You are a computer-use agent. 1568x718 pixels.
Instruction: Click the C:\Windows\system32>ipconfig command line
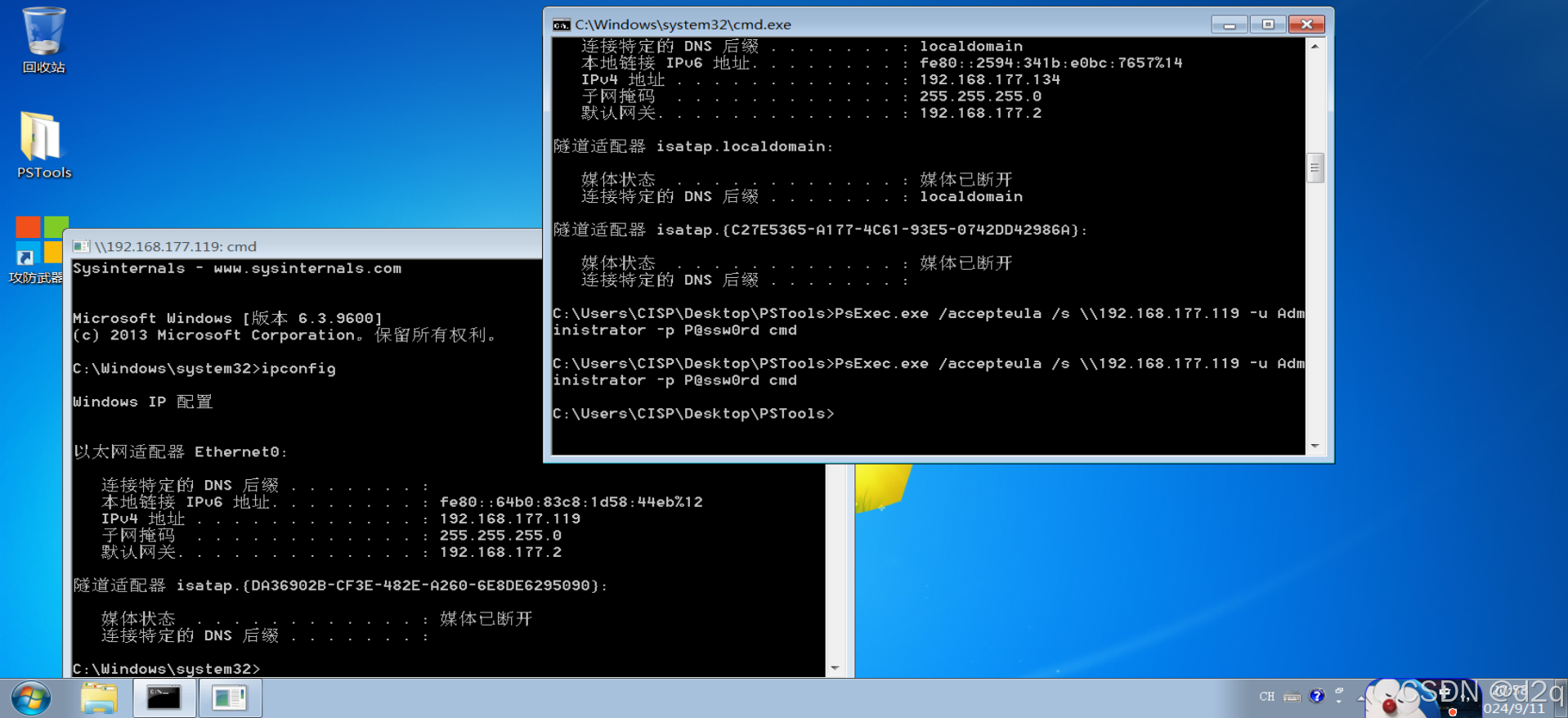[204, 369]
